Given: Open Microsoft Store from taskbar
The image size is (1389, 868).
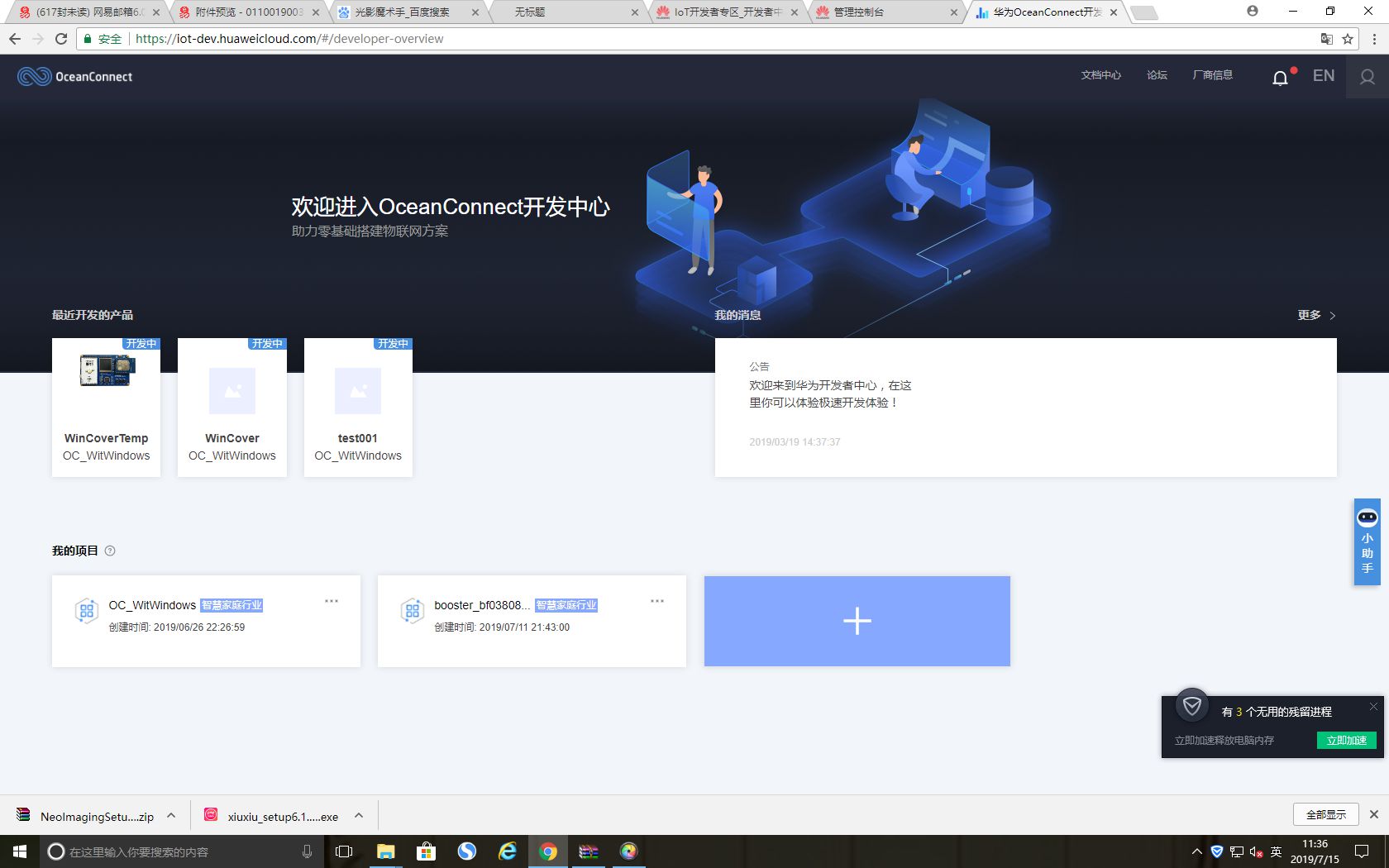Looking at the screenshot, I should coord(426,851).
